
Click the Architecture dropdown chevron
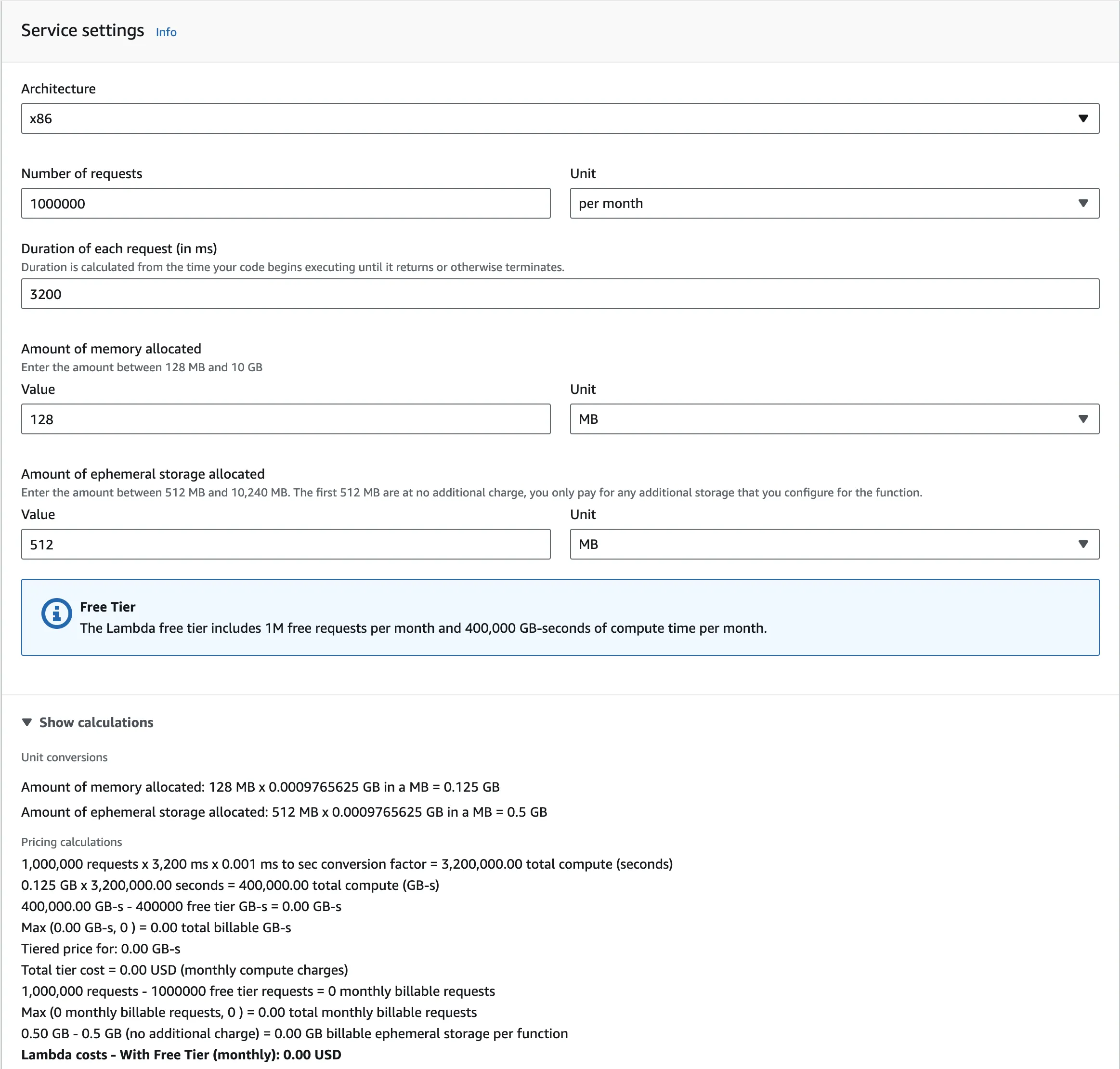(1084, 118)
